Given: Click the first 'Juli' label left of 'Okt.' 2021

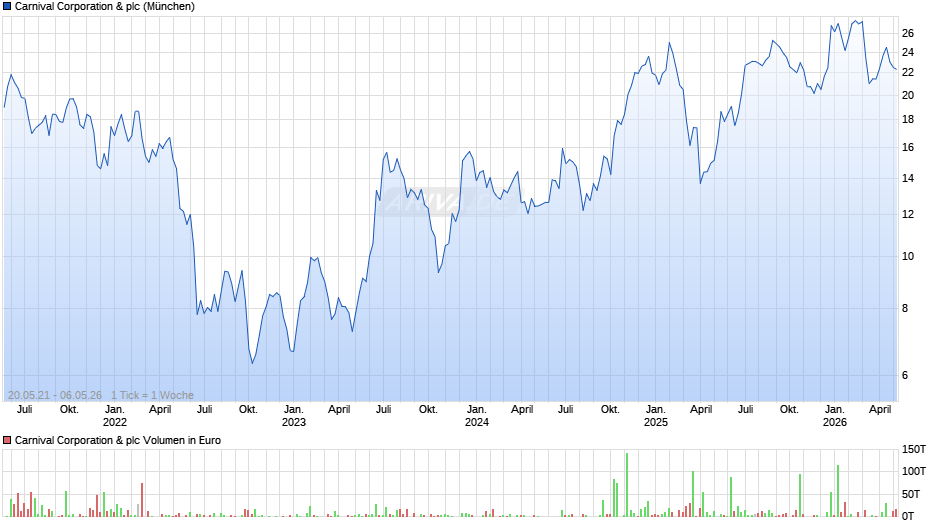Looking at the screenshot, I should click(x=25, y=409).
